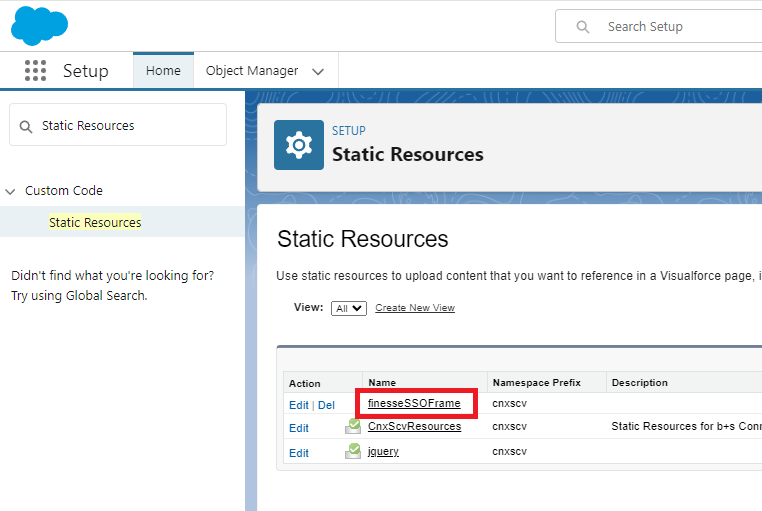Click the Name column header
Viewport: 762px width, 511px height.
pos(382,383)
